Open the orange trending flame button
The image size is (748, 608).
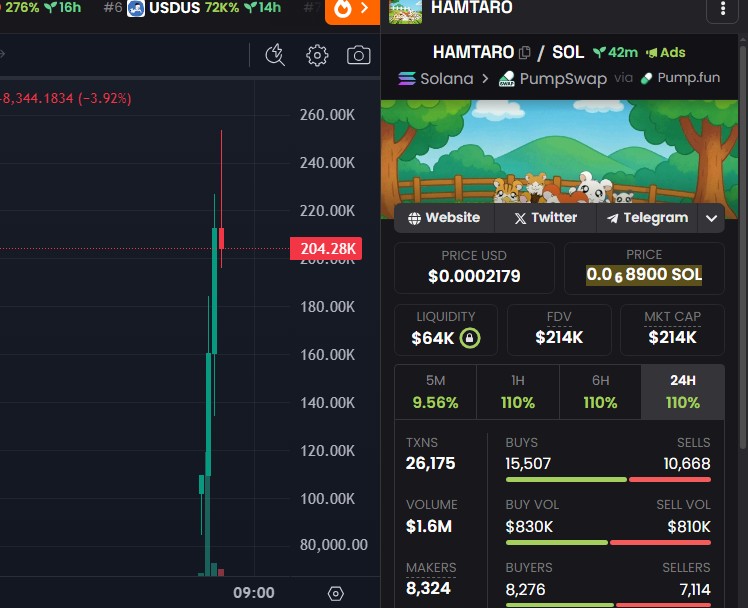(352, 10)
